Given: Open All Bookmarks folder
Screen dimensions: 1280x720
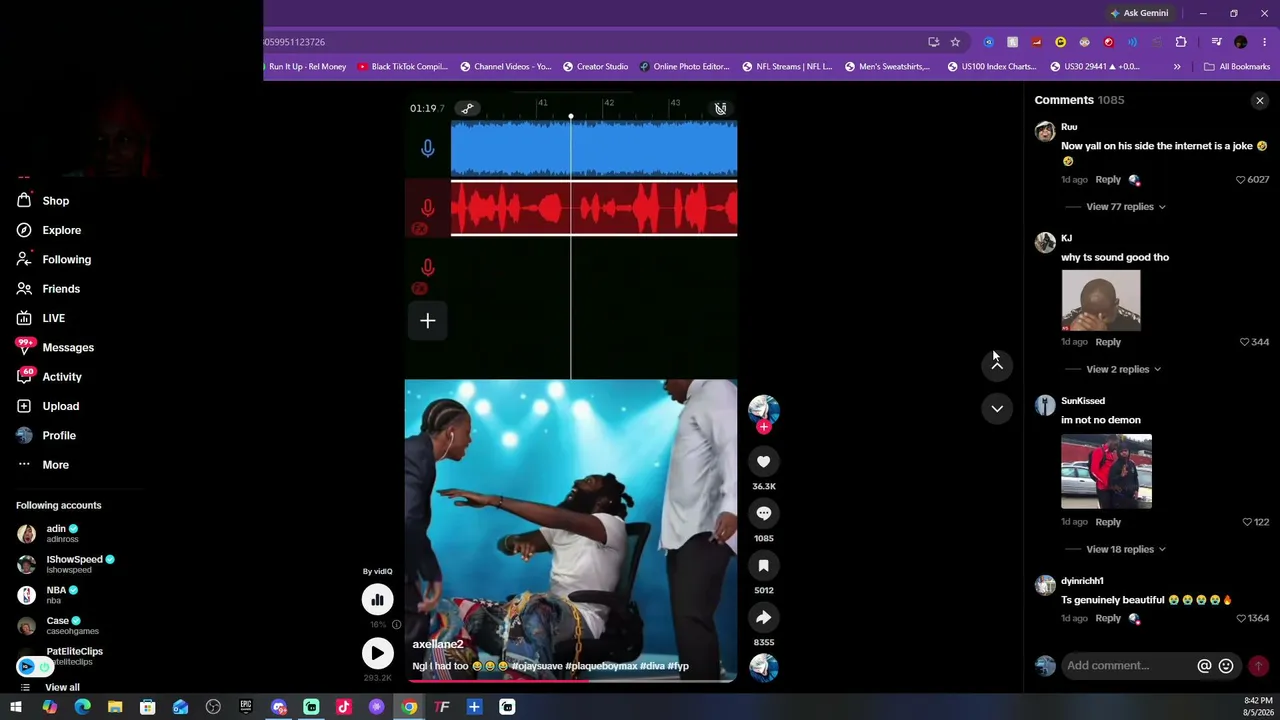Looking at the screenshot, I should pyautogui.click(x=1237, y=67).
